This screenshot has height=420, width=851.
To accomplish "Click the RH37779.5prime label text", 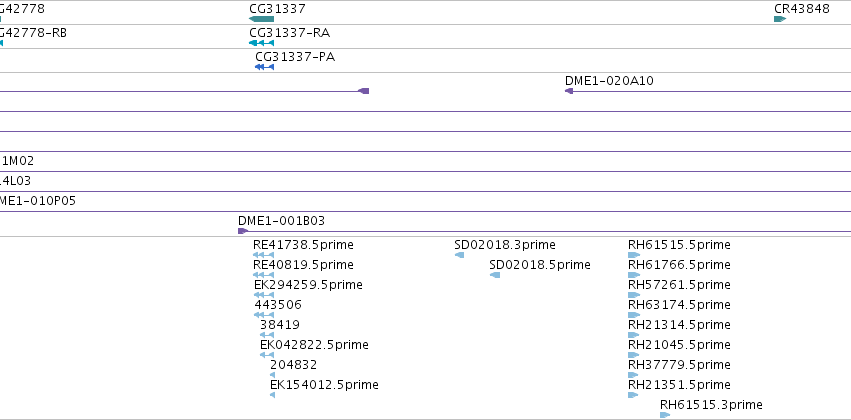I will (x=679, y=365).
